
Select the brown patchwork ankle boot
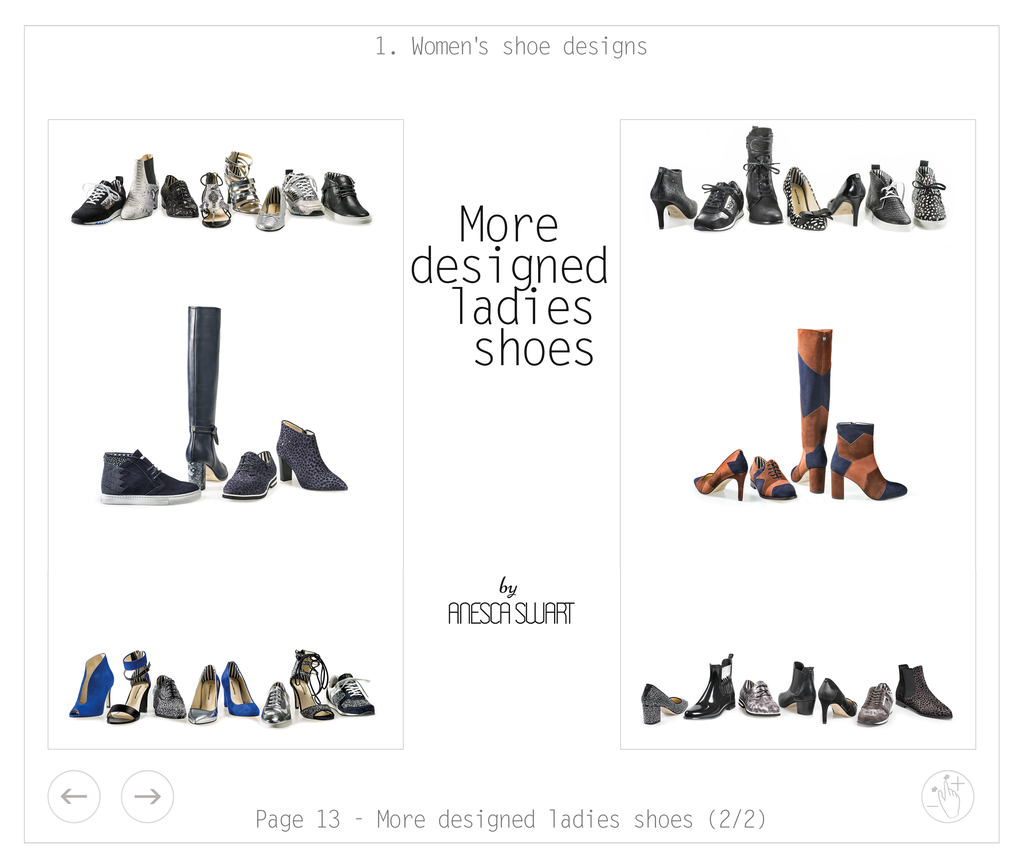coord(867,461)
